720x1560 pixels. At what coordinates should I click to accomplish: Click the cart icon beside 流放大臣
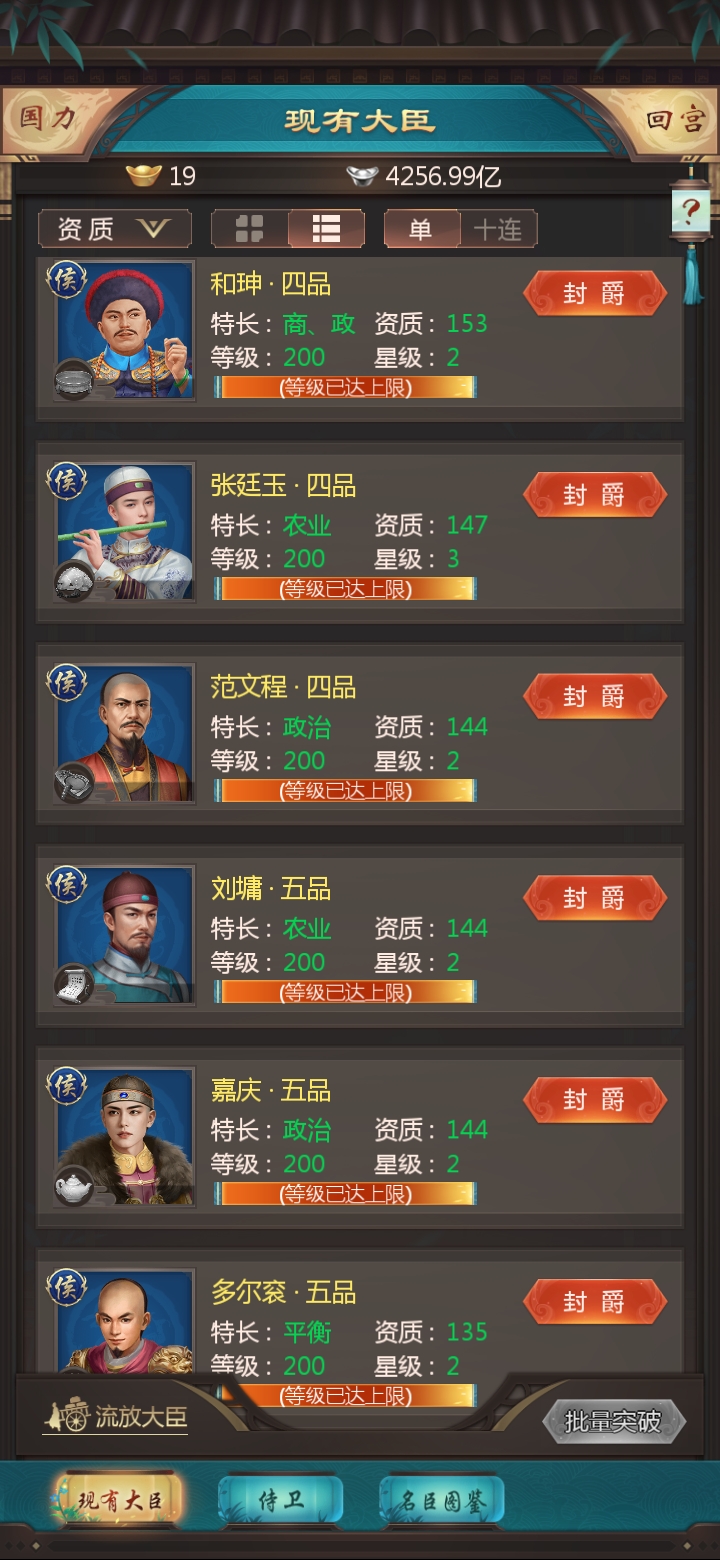tap(66, 1415)
